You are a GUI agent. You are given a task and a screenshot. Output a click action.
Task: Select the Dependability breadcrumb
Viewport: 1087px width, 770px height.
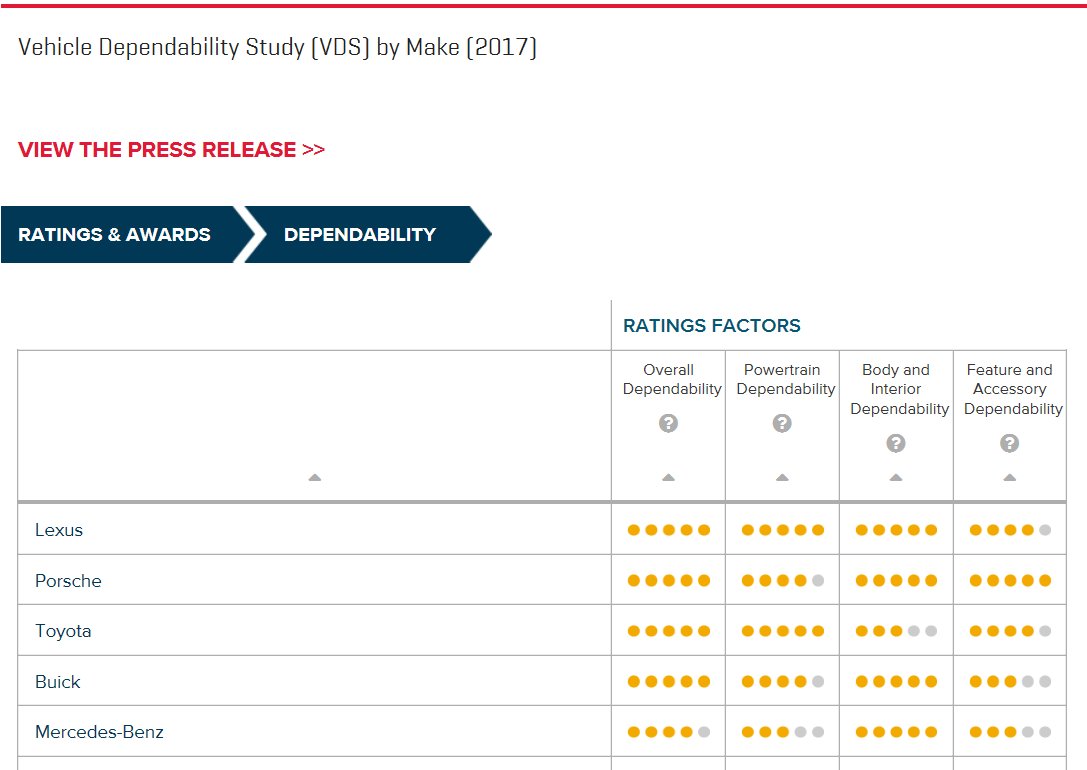367,234
